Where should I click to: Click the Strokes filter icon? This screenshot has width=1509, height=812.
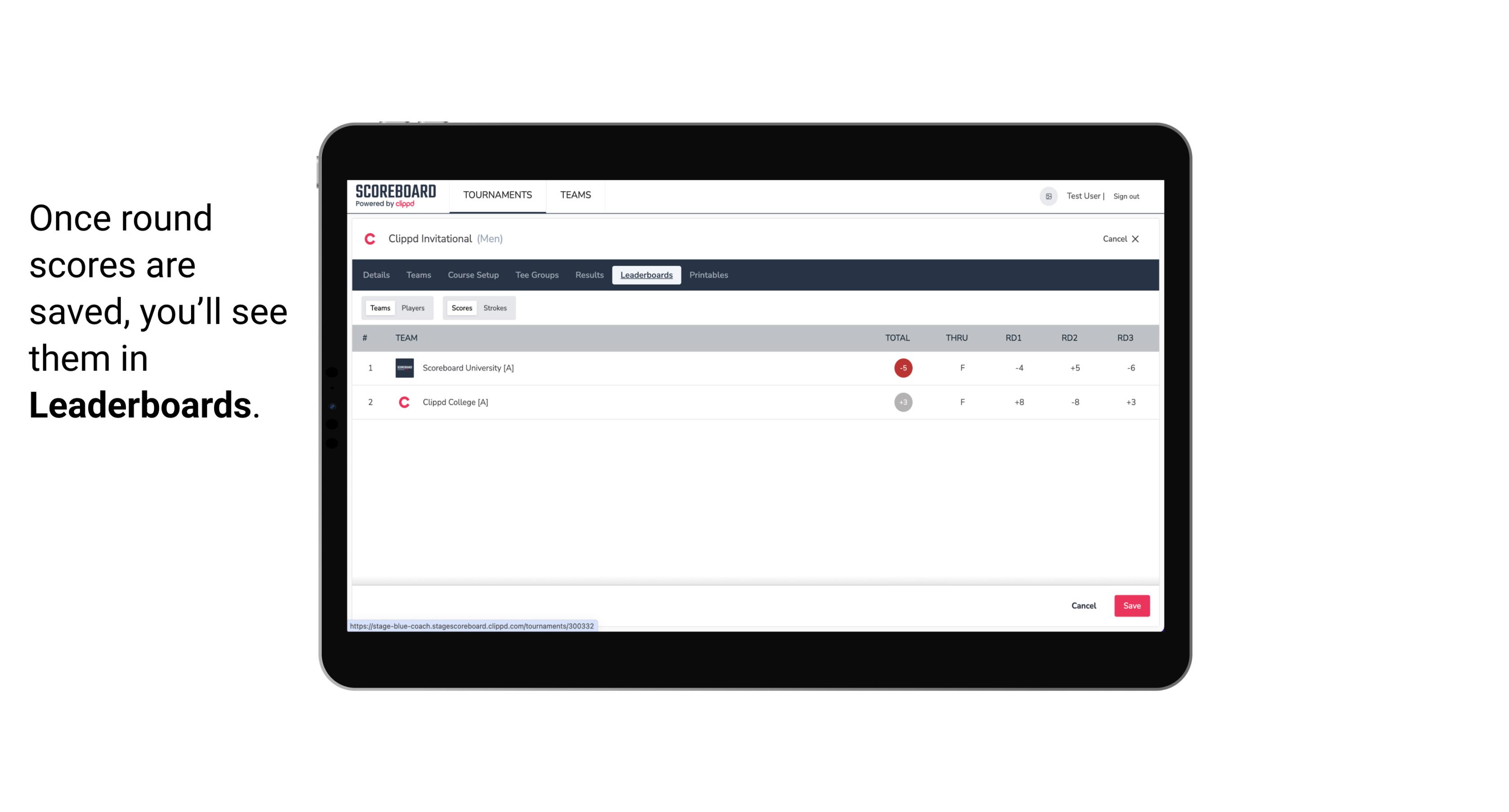click(x=495, y=307)
